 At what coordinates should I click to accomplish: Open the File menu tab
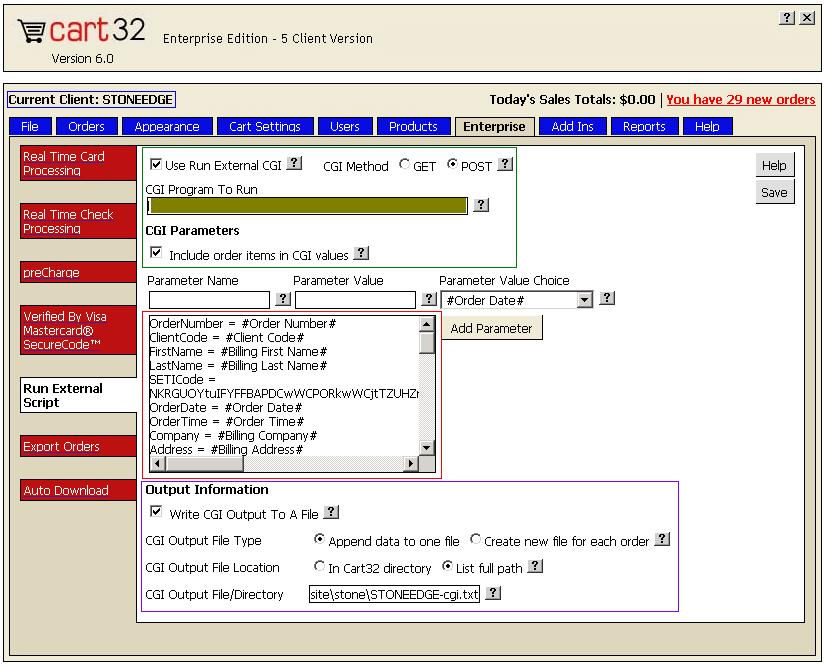31,126
